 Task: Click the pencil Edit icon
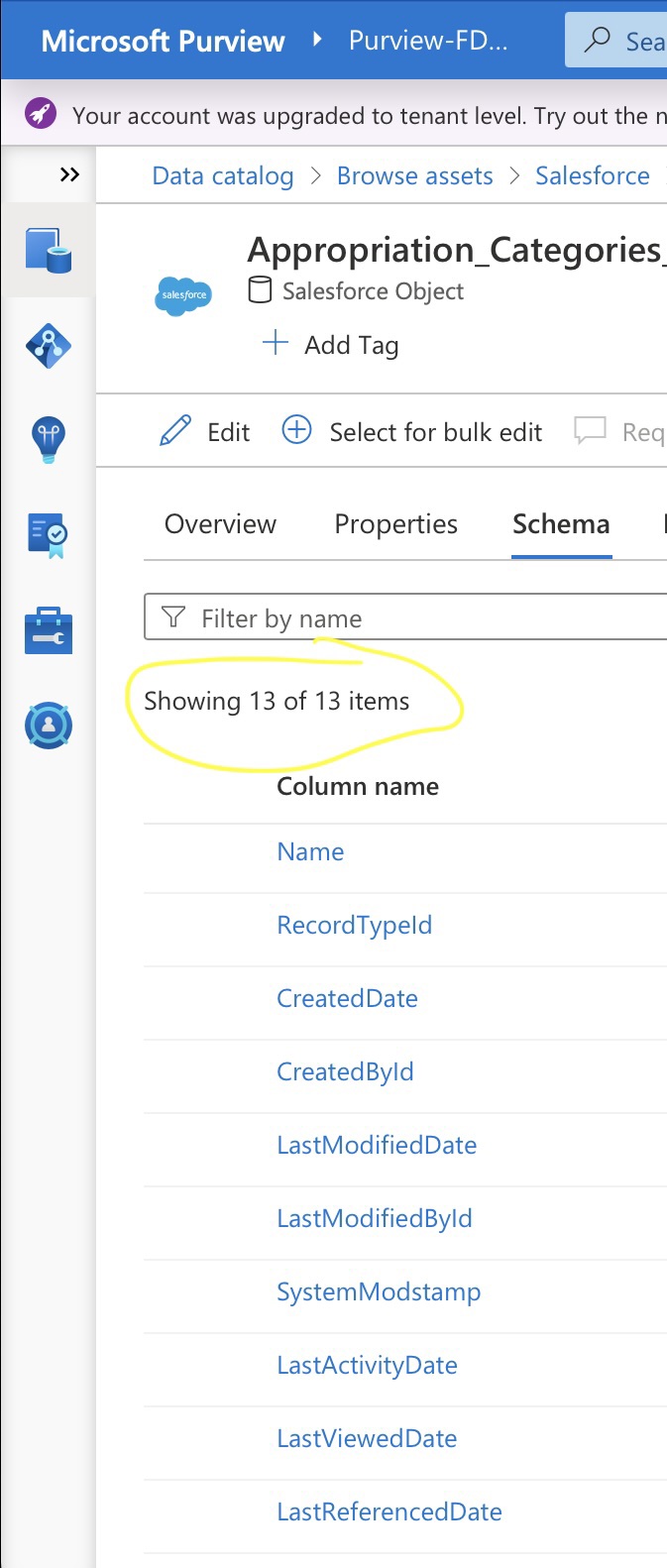coord(175,431)
